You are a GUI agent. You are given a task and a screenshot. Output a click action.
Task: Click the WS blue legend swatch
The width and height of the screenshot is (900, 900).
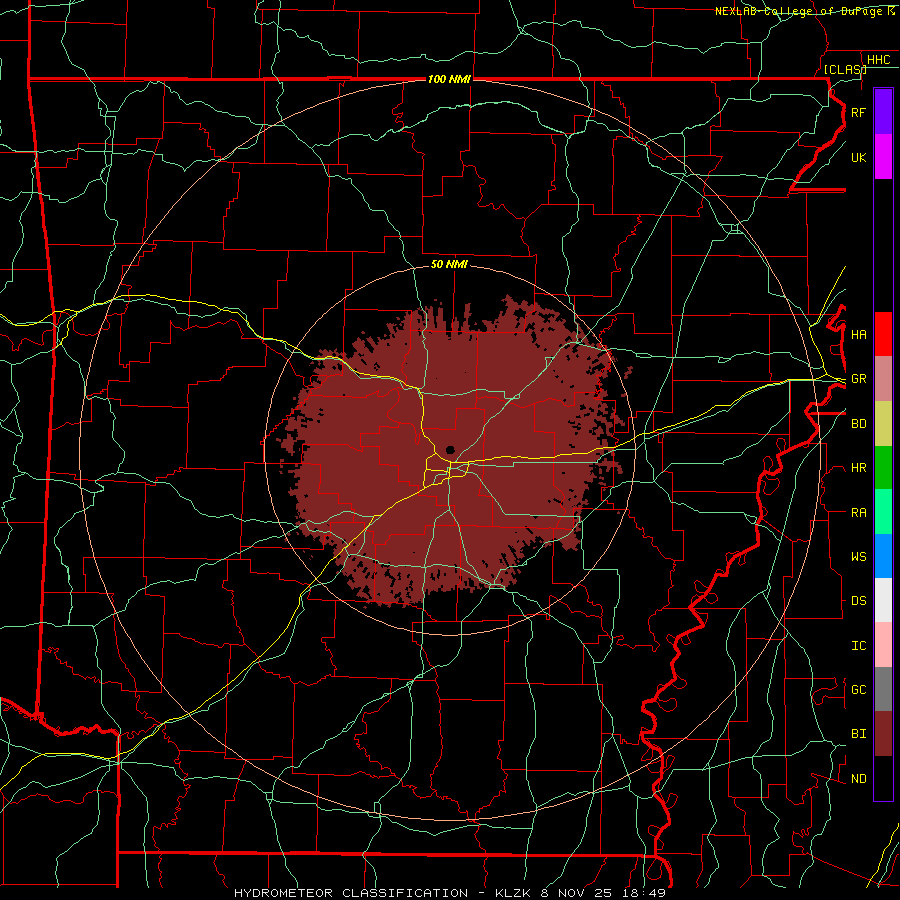coord(883,556)
